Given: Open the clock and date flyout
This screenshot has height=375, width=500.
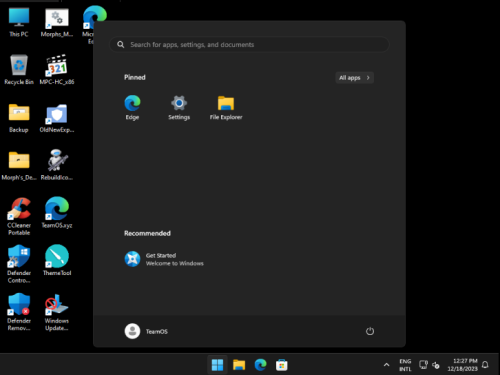Looking at the screenshot, I should [x=462, y=365].
